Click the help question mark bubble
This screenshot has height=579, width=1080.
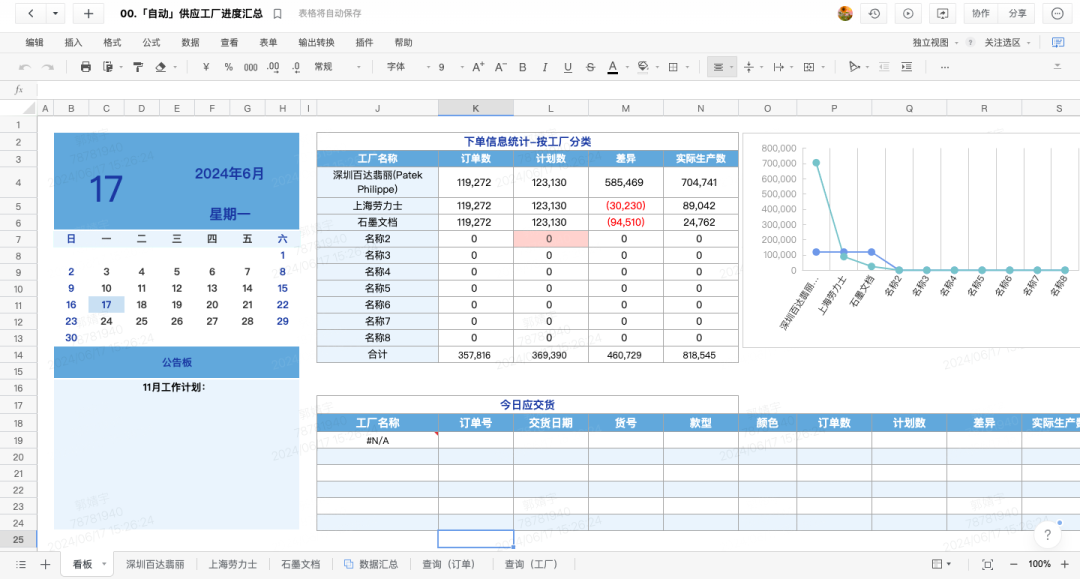click(x=1047, y=535)
